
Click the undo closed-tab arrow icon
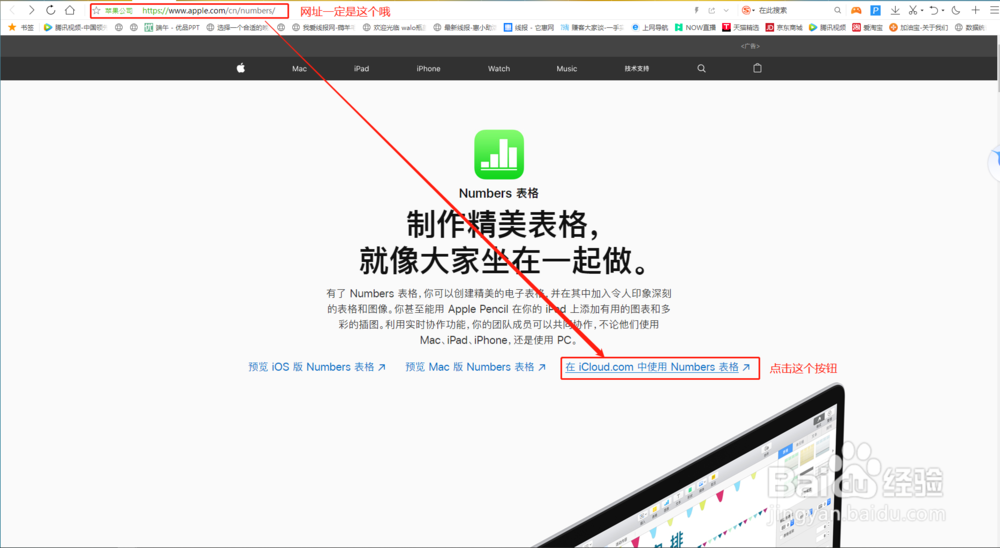(x=934, y=10)
